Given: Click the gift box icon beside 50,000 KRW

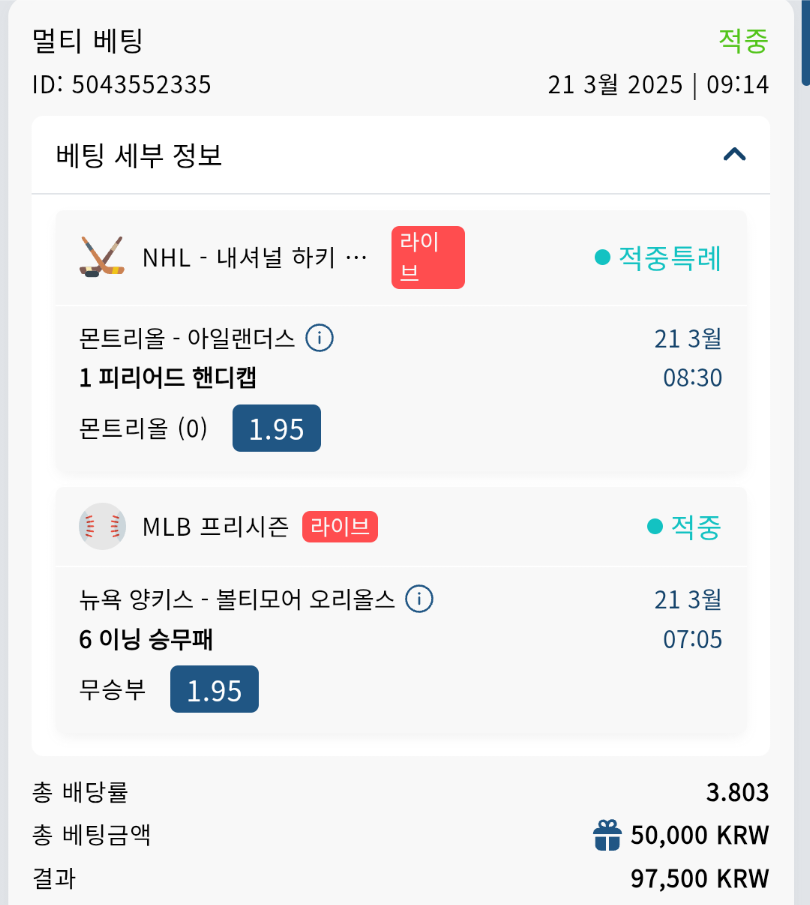Looking at the screenshot, I should click(x=607, y=834).
